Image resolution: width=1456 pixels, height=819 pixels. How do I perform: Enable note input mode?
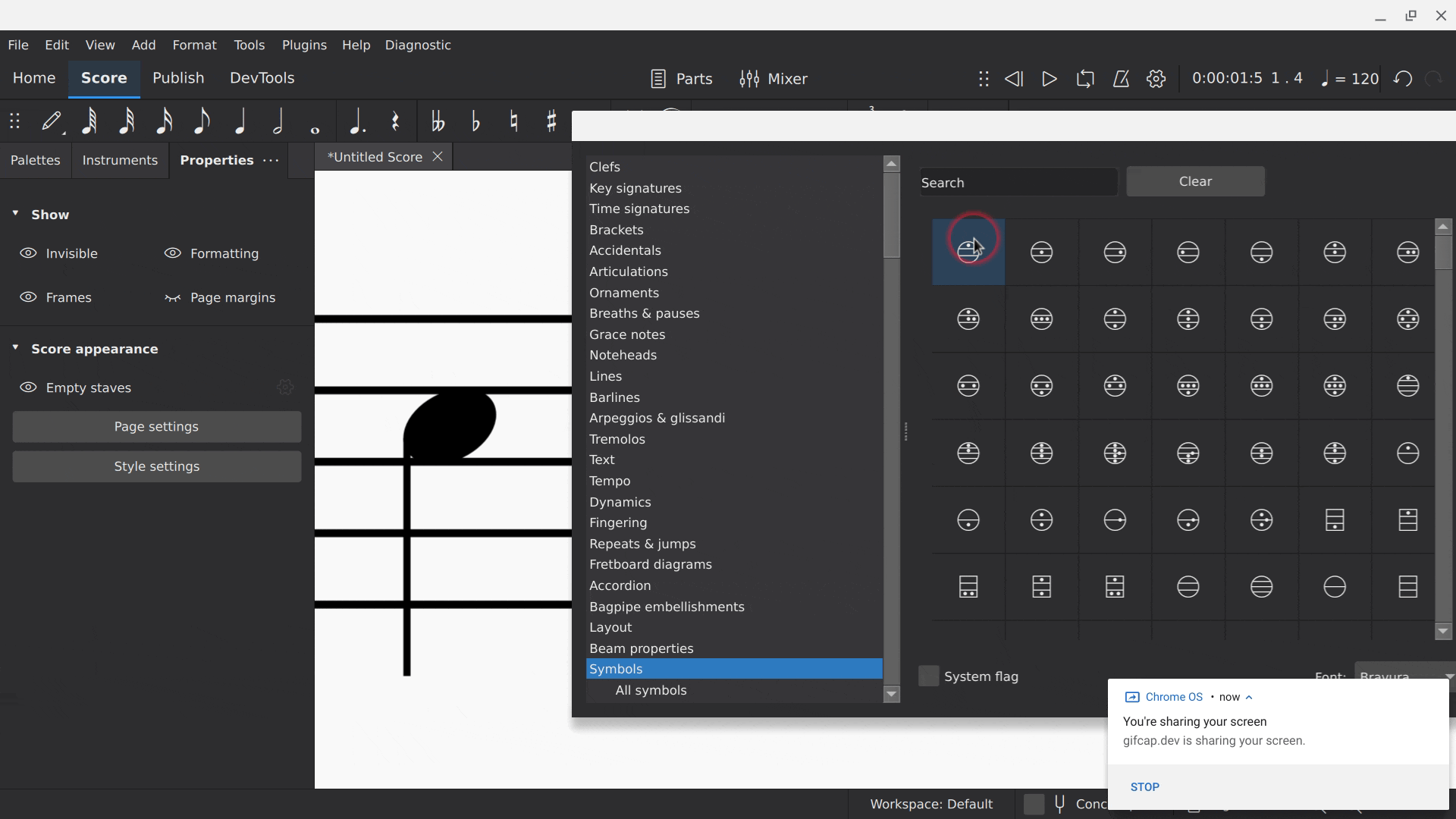[52, 121]
